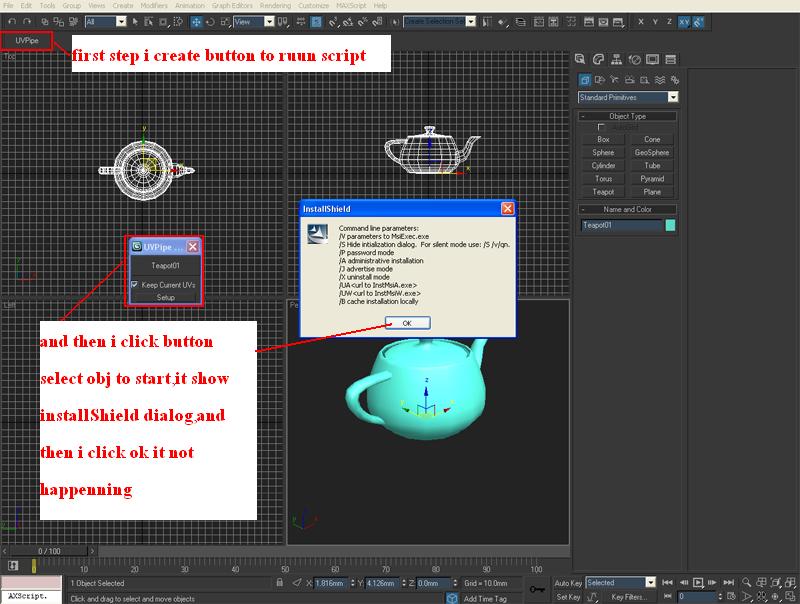Image resolution: width=800 pixels, height=604 pixels.
Task: Toggle the AutoGrid checkbox
Action: click(601, 127)
